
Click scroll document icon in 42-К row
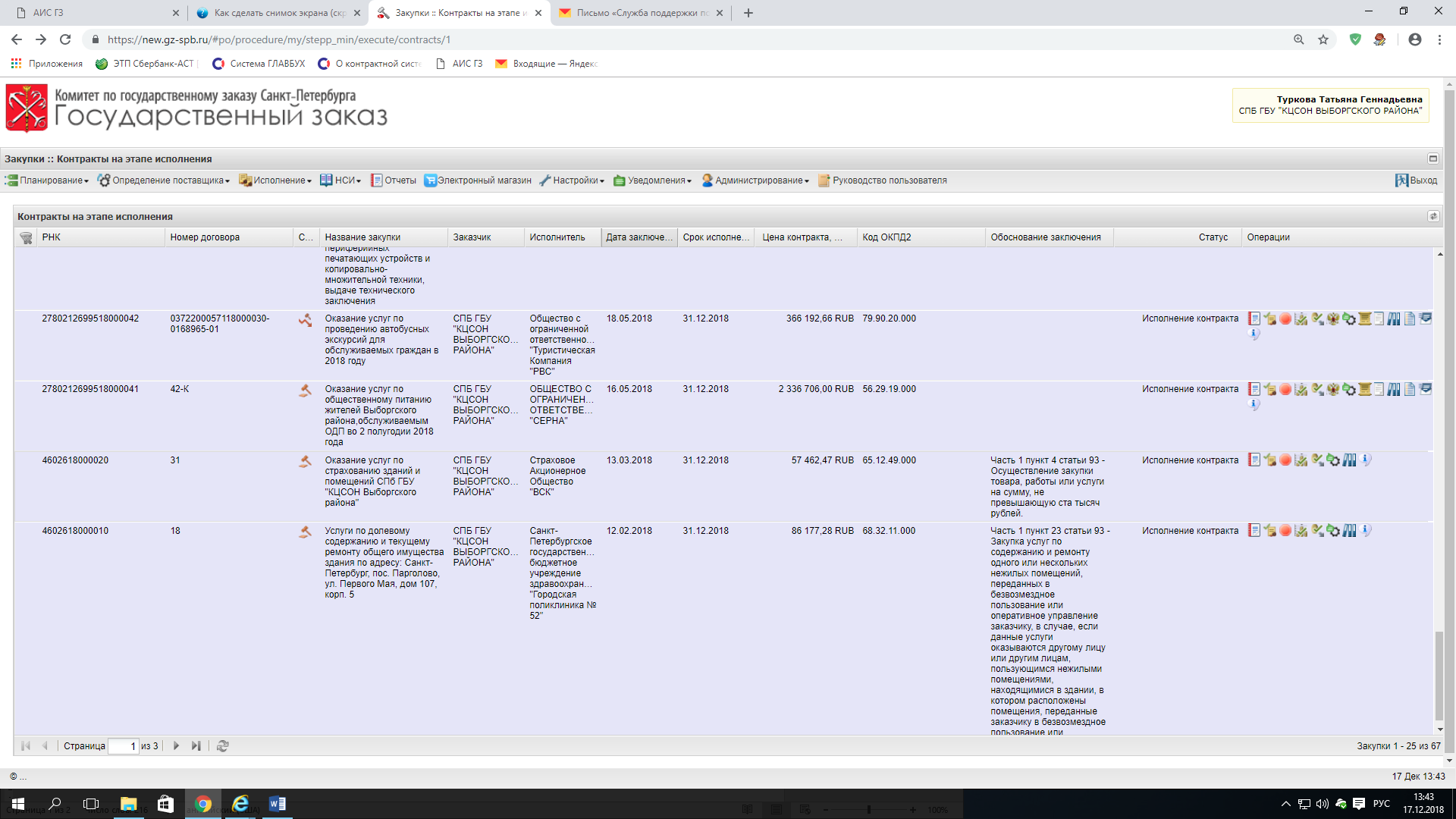point(1365,389)
